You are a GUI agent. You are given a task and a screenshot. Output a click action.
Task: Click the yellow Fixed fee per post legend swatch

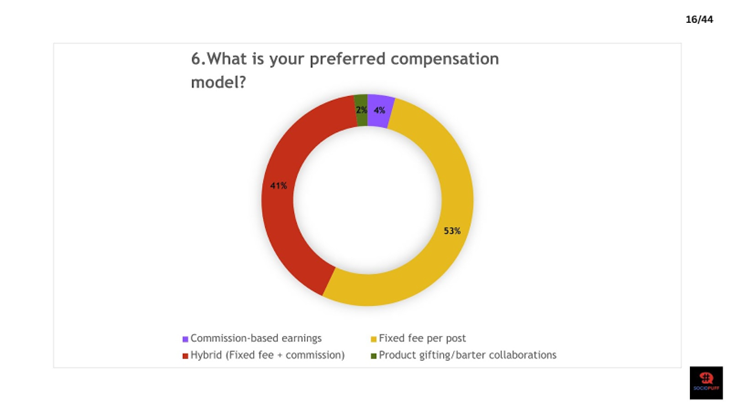point(374,339)
